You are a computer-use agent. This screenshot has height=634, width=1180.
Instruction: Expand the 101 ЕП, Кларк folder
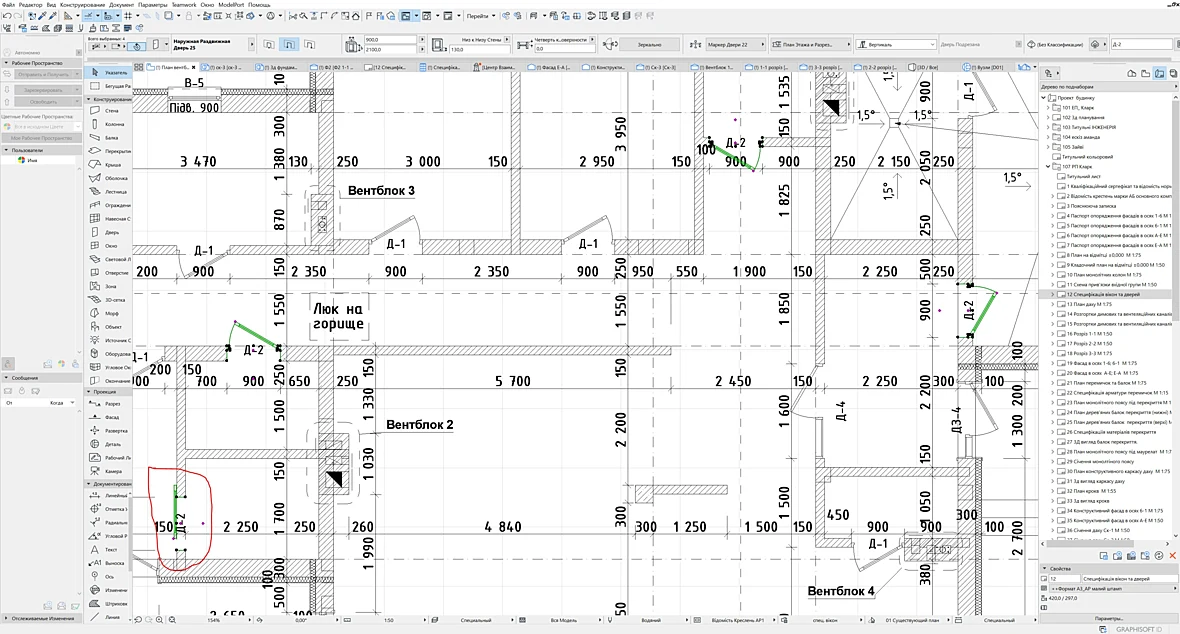pyautogui.click(x=1048, y=108)
